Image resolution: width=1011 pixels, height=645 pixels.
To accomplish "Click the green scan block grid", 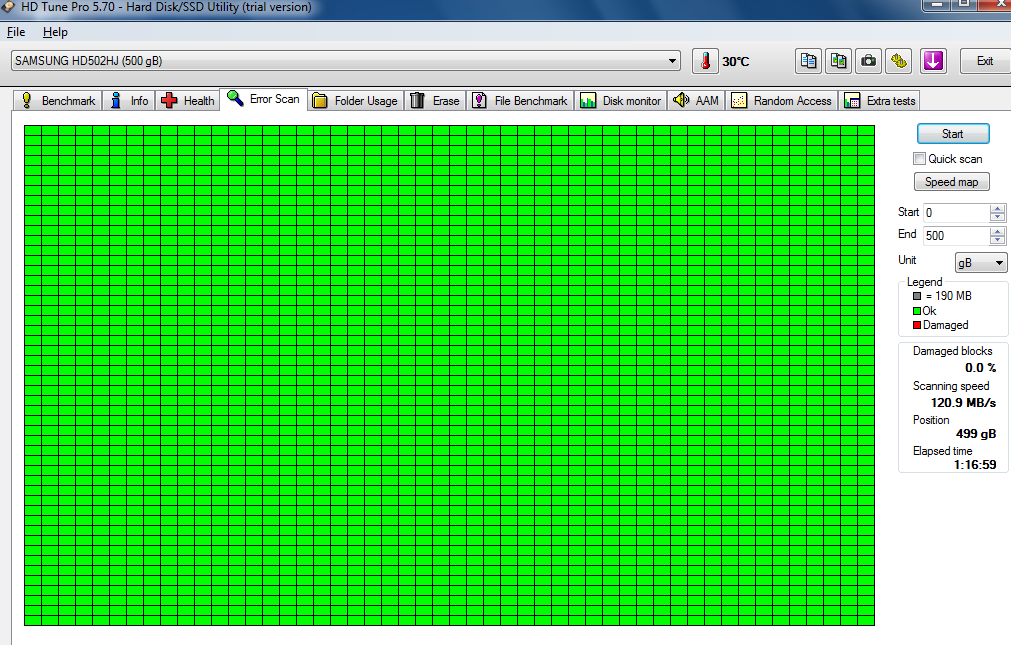I will (x=449, y=375).
